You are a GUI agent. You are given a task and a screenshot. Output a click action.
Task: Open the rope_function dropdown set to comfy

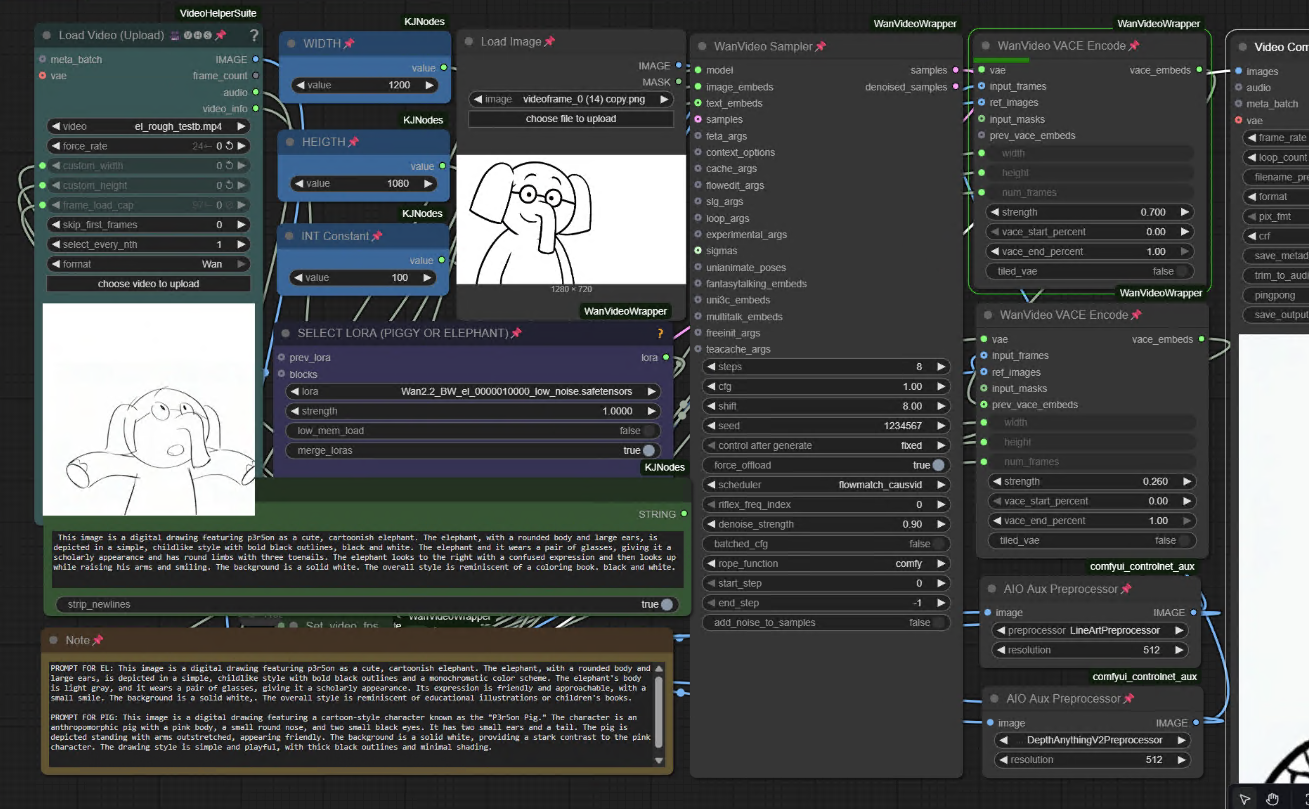tap(826, 564)
